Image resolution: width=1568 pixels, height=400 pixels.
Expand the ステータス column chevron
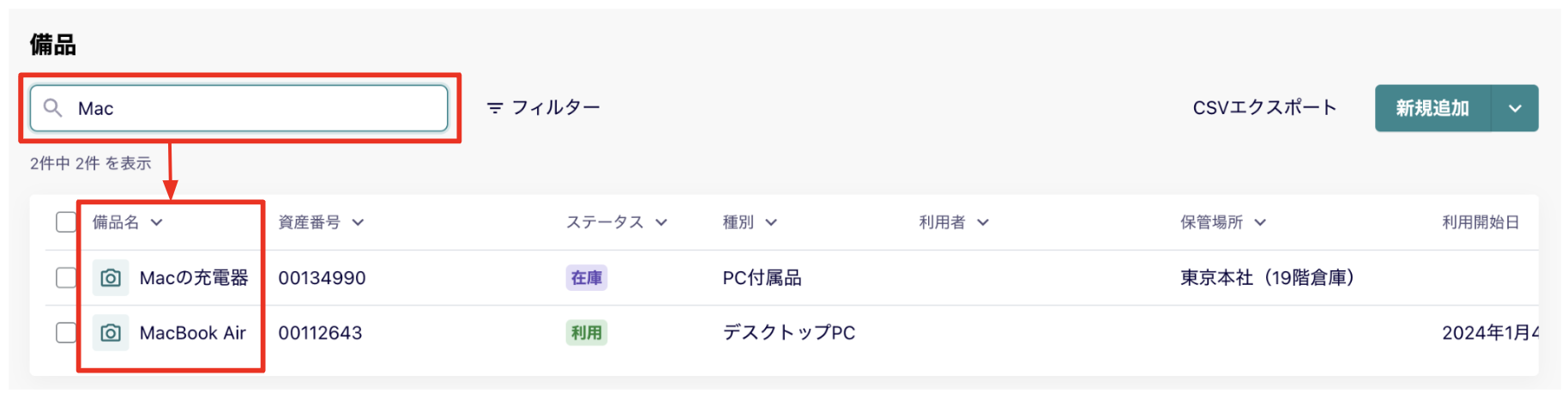(x=661, y=222)
